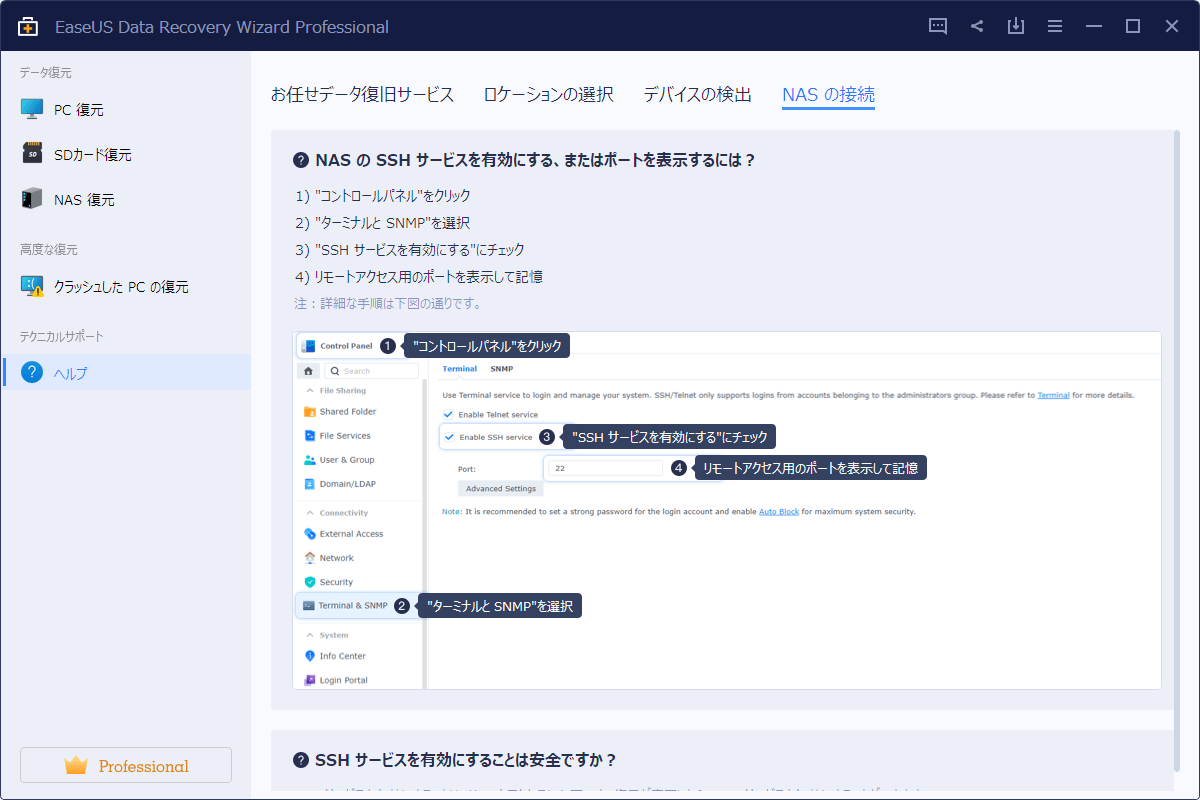Click the Domain/LDAP icon
Viewport: 1200px width, 800px height.
310,484
